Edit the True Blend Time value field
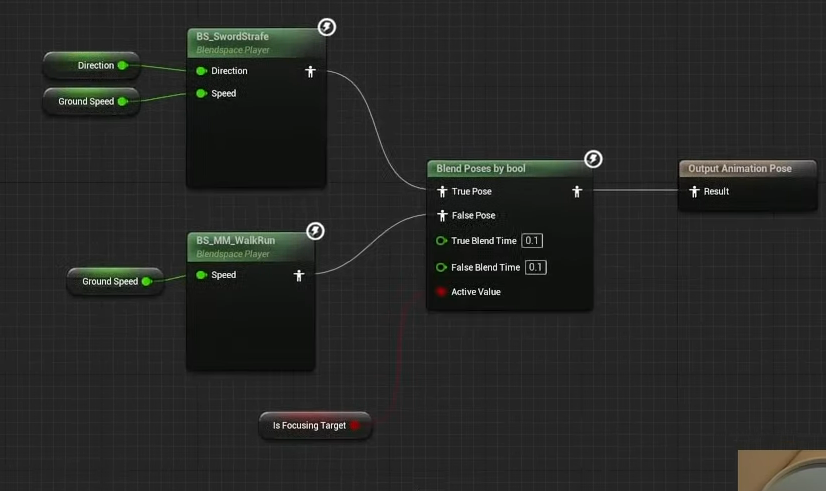826x491 pixels. pyautogui.click(x=533, y=241)
